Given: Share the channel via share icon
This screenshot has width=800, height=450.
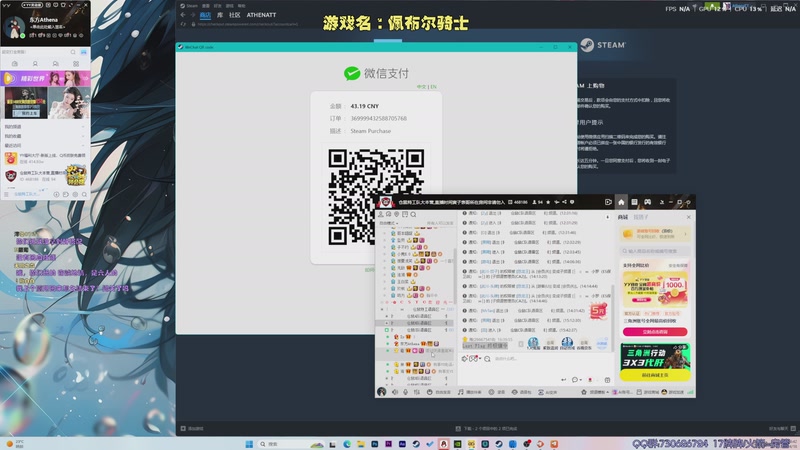Looking at the screenshot, I should pyautogui.click(x=564, y=202).
